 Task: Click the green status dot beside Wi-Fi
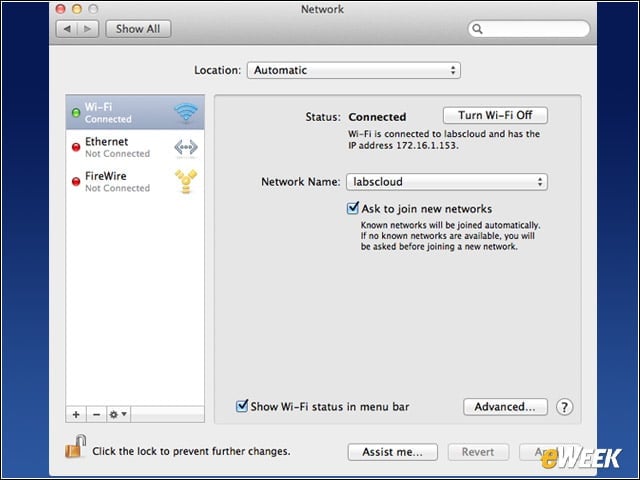(76, 113)
